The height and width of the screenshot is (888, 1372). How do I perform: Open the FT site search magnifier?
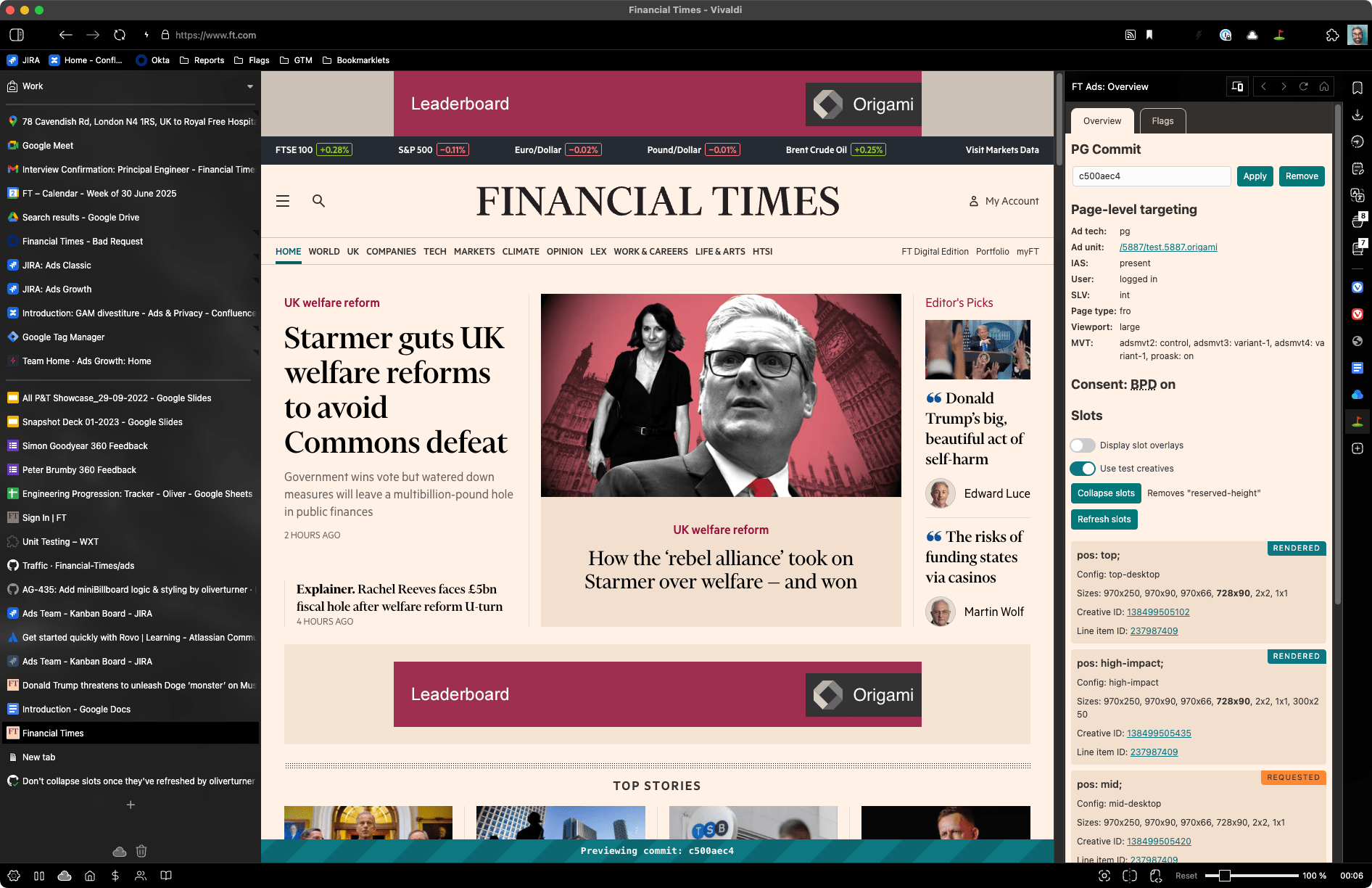318,201
